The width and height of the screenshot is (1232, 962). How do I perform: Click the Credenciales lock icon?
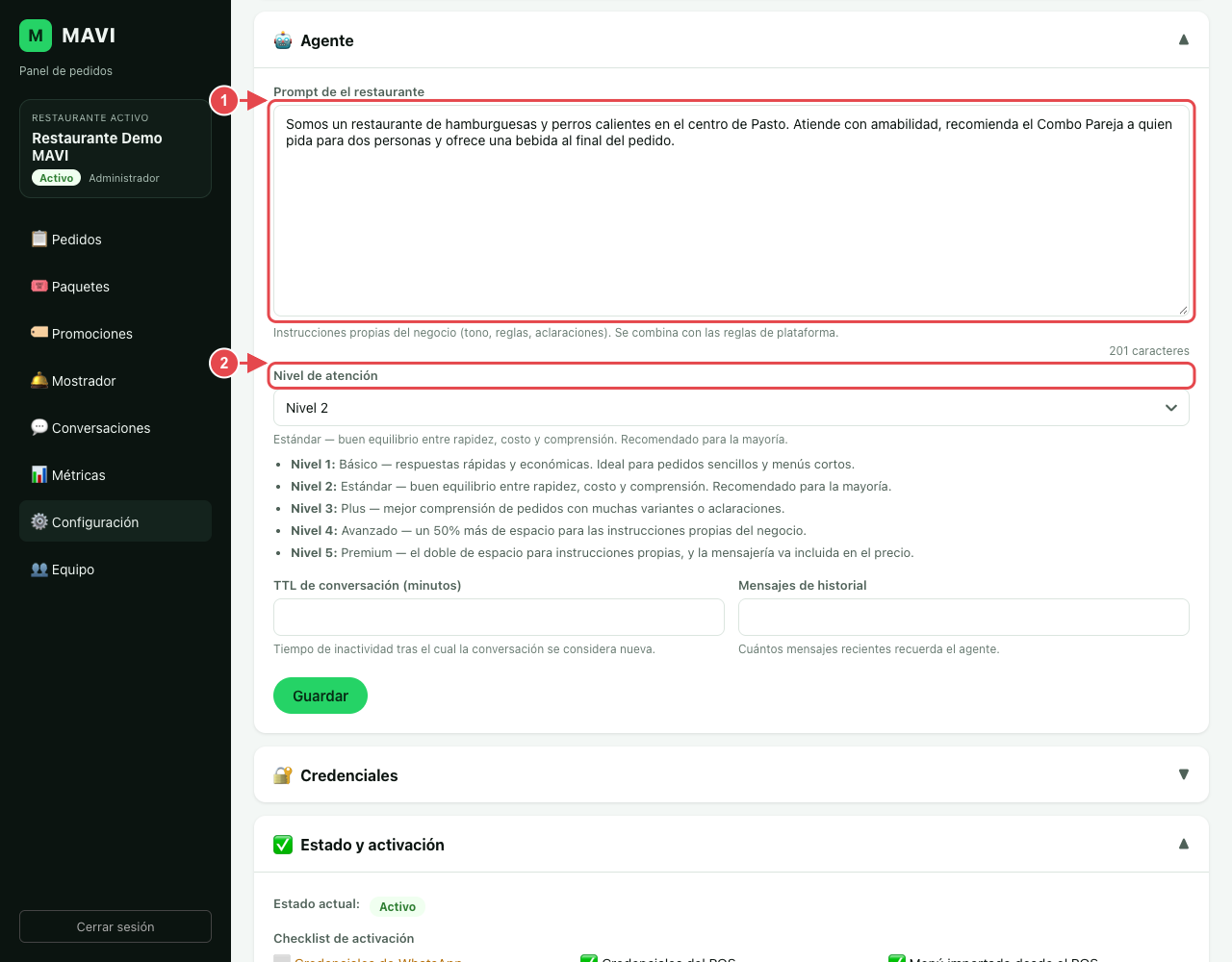tap(283, 775)
